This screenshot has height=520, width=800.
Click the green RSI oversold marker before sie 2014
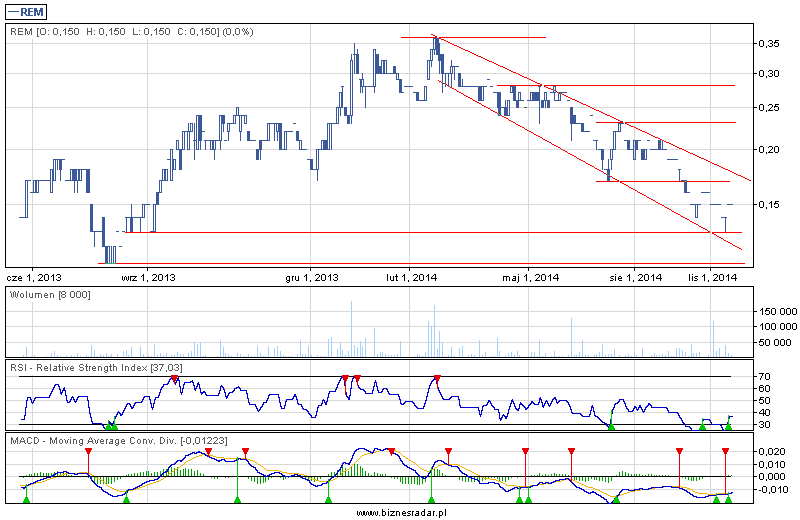coord(611,426)
